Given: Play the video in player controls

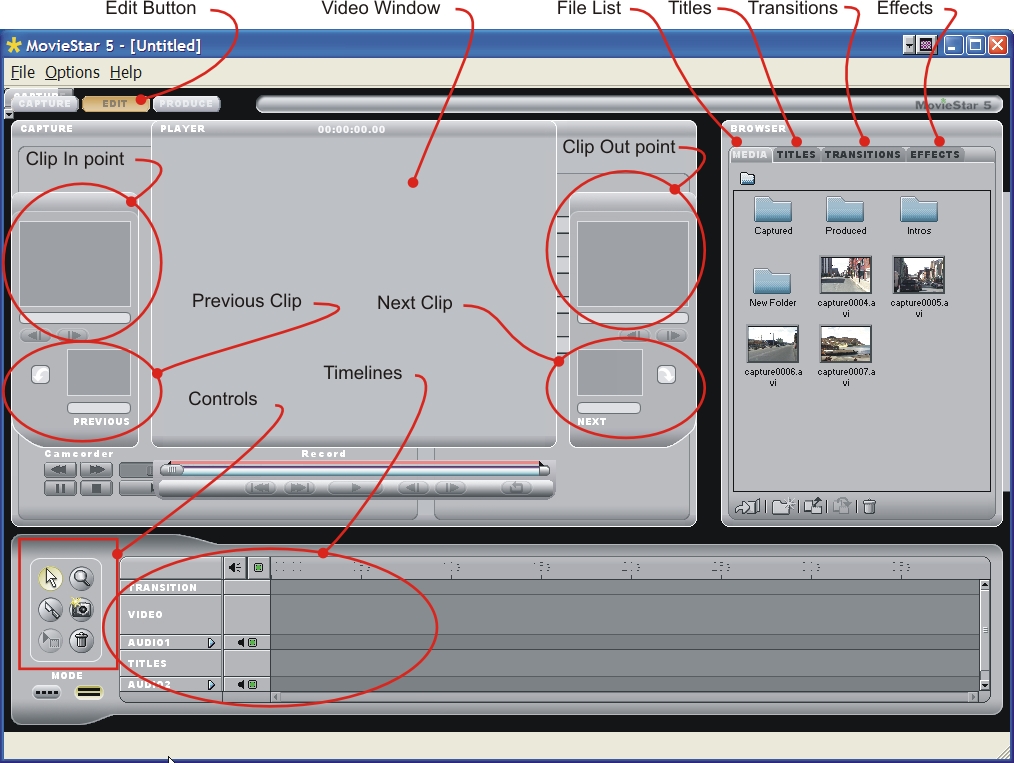Looking at the screenshot, I should click(x=355, y=488).
